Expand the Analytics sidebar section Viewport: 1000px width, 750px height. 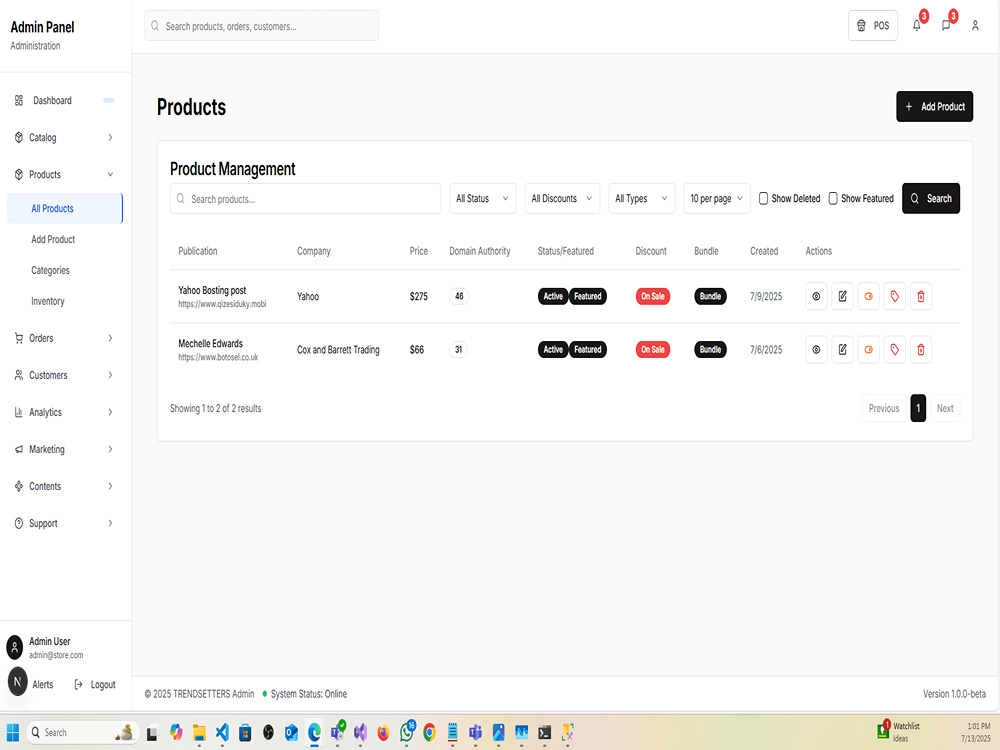[x=64, y=412]
